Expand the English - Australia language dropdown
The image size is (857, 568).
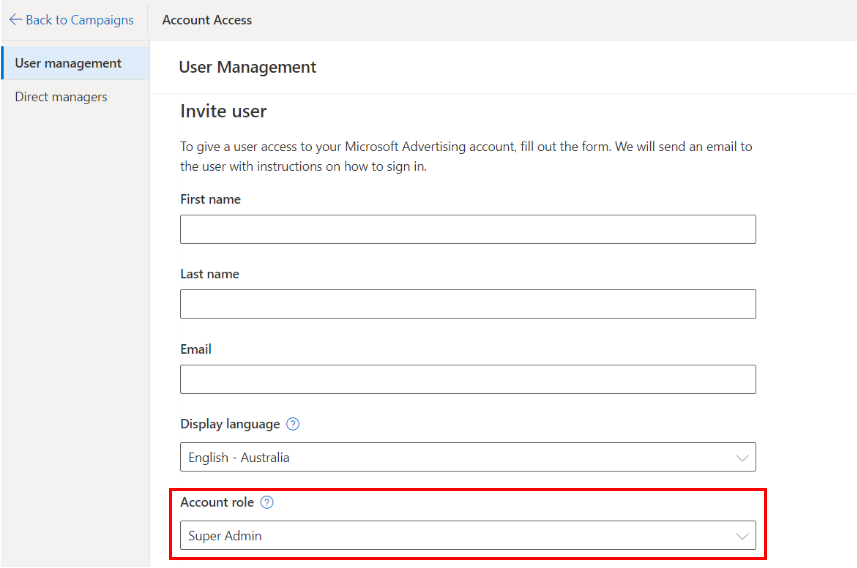(467, 457)
